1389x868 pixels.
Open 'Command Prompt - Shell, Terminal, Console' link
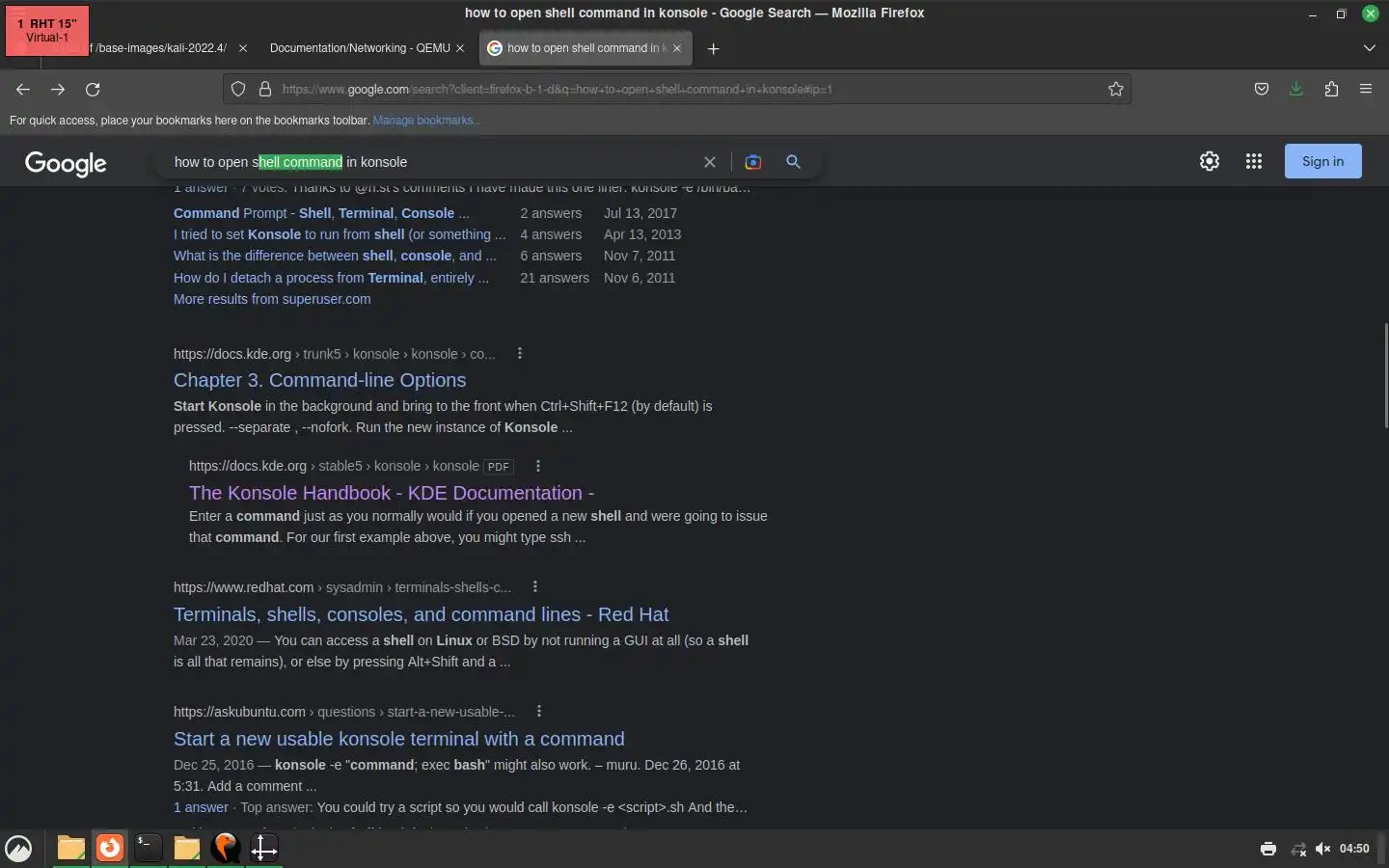click(321, 213)
